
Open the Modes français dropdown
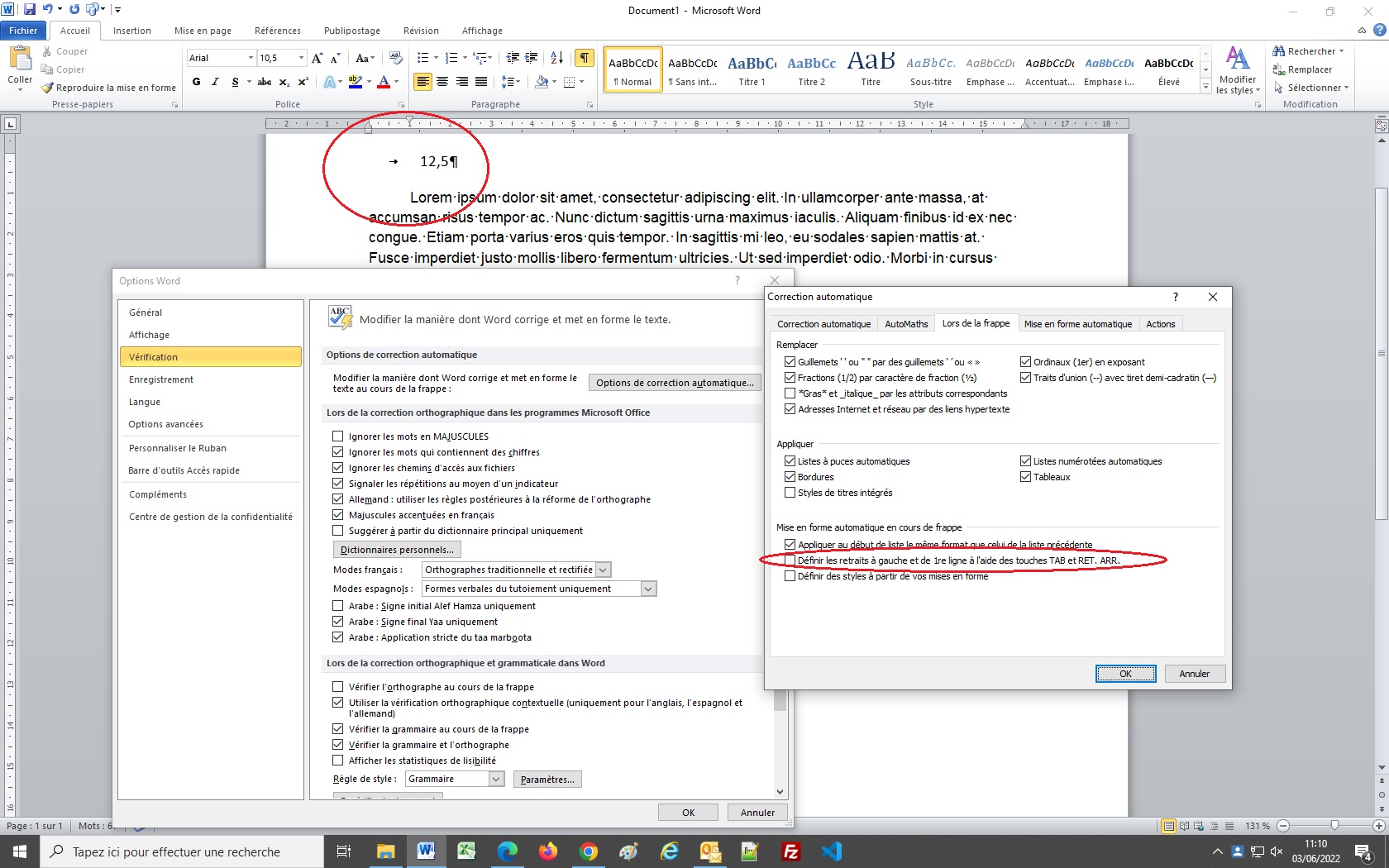coord(603,570)
